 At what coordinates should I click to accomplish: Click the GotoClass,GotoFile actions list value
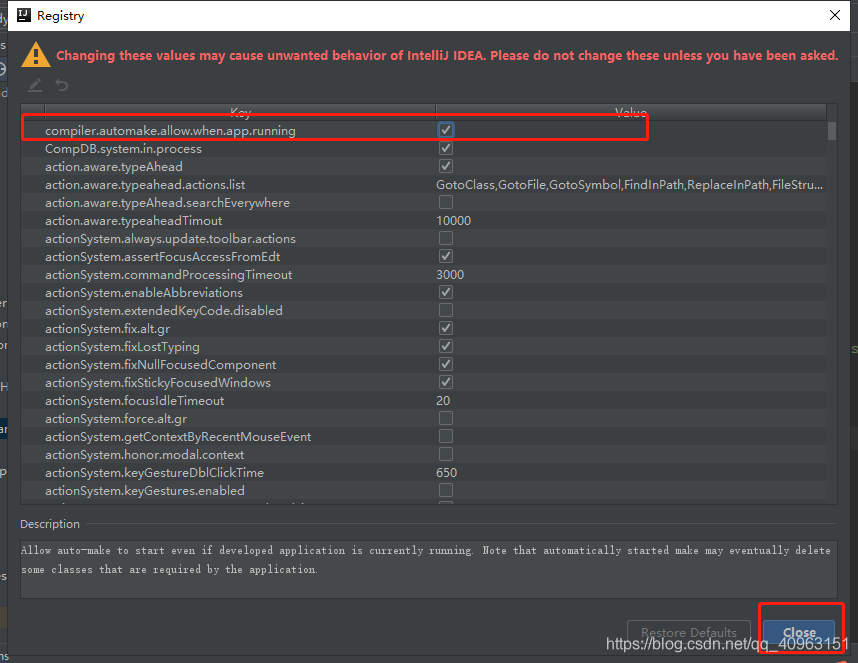tap(629, 185)
